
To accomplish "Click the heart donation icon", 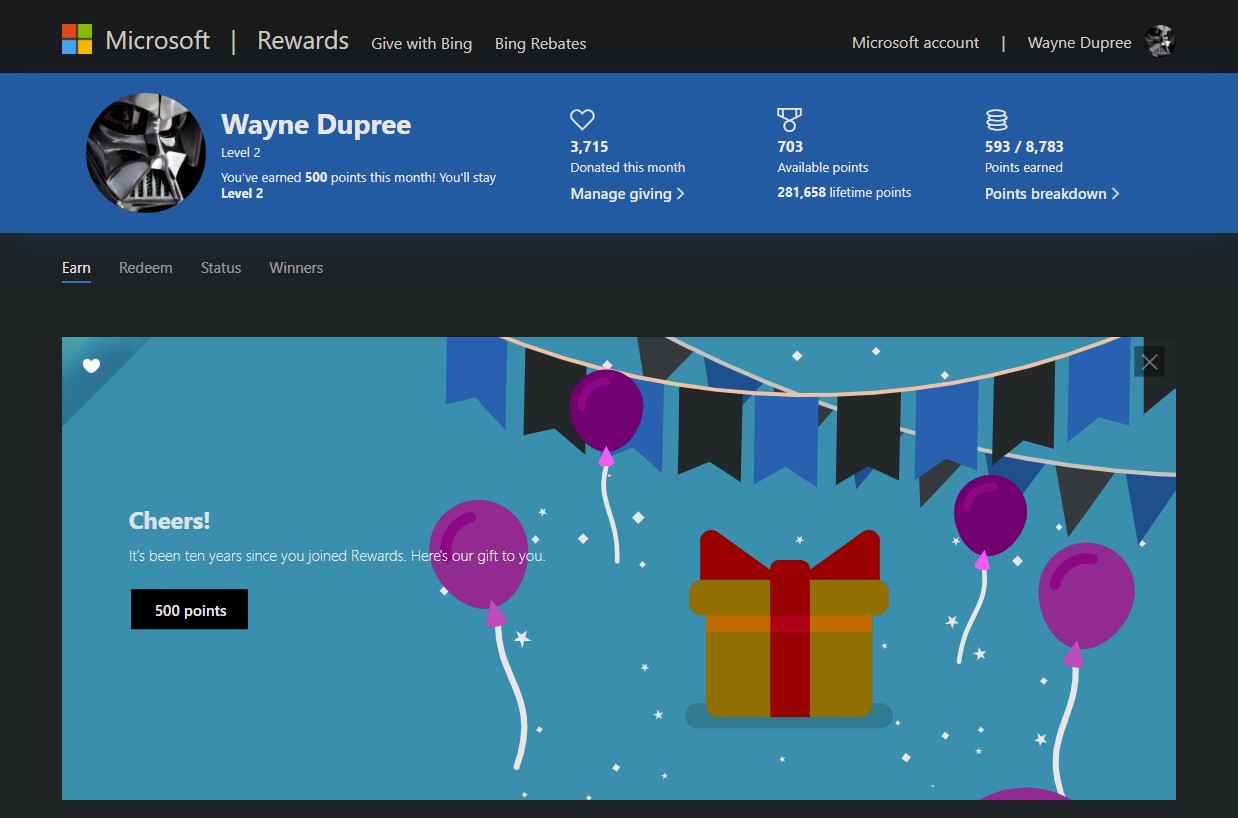I will pos(582,120).
